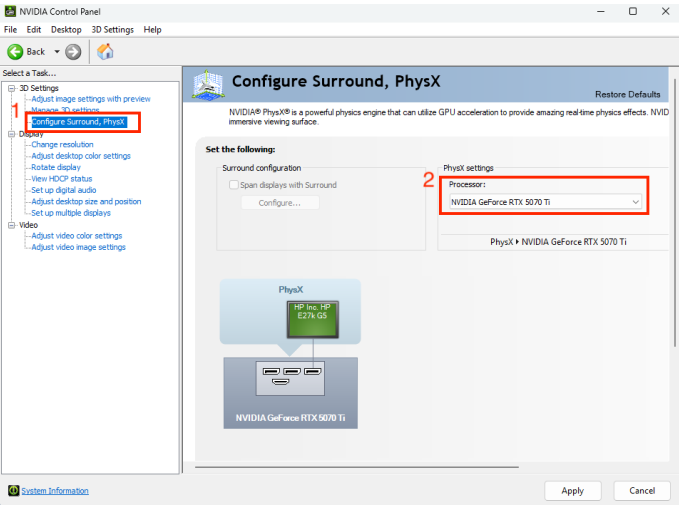This screenshot has height=507, width=679.
Task: Collapse the 3D Settings tree node
Action: coord(11,88)
